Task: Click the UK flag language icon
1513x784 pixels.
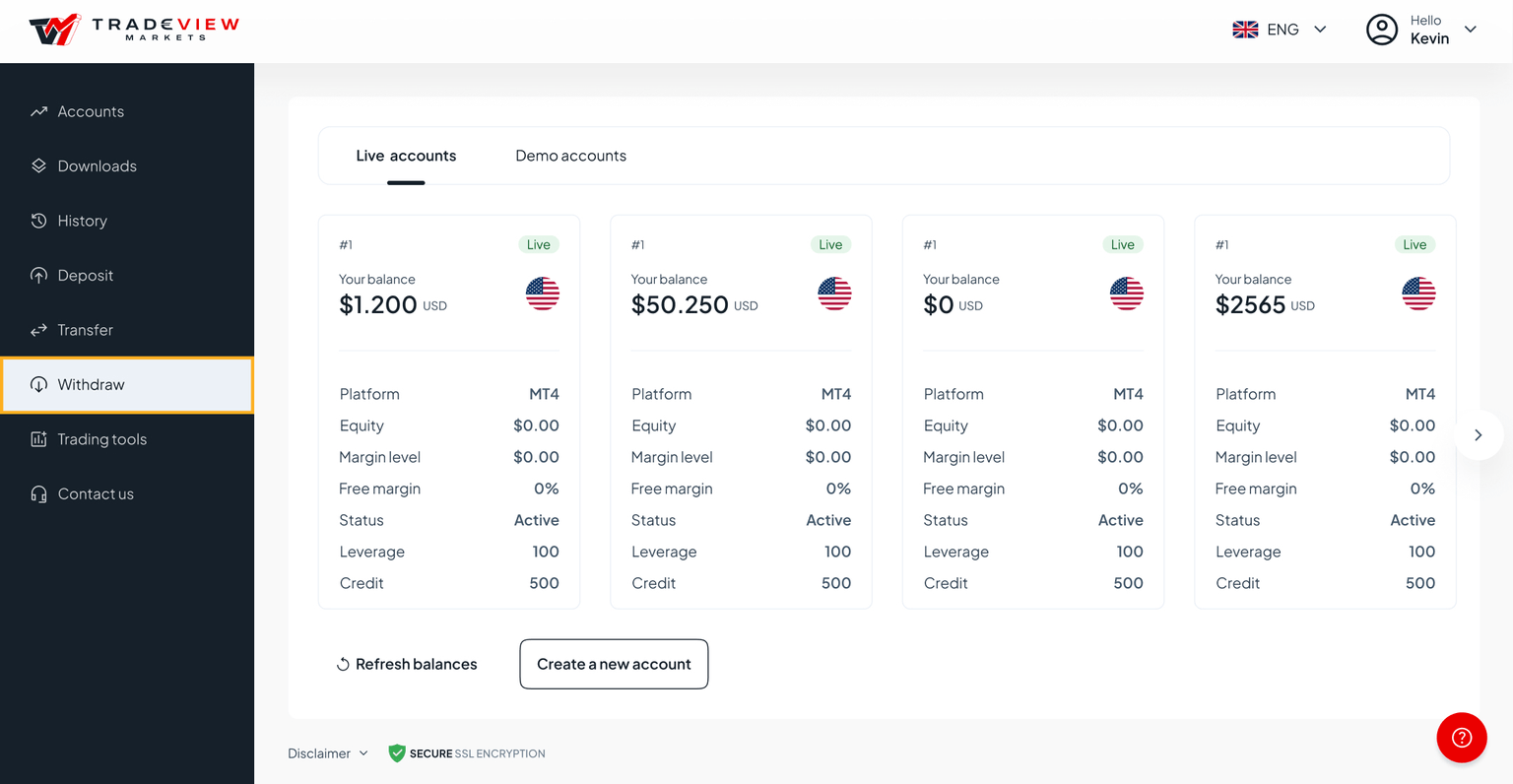Action: coord(1245,30)
